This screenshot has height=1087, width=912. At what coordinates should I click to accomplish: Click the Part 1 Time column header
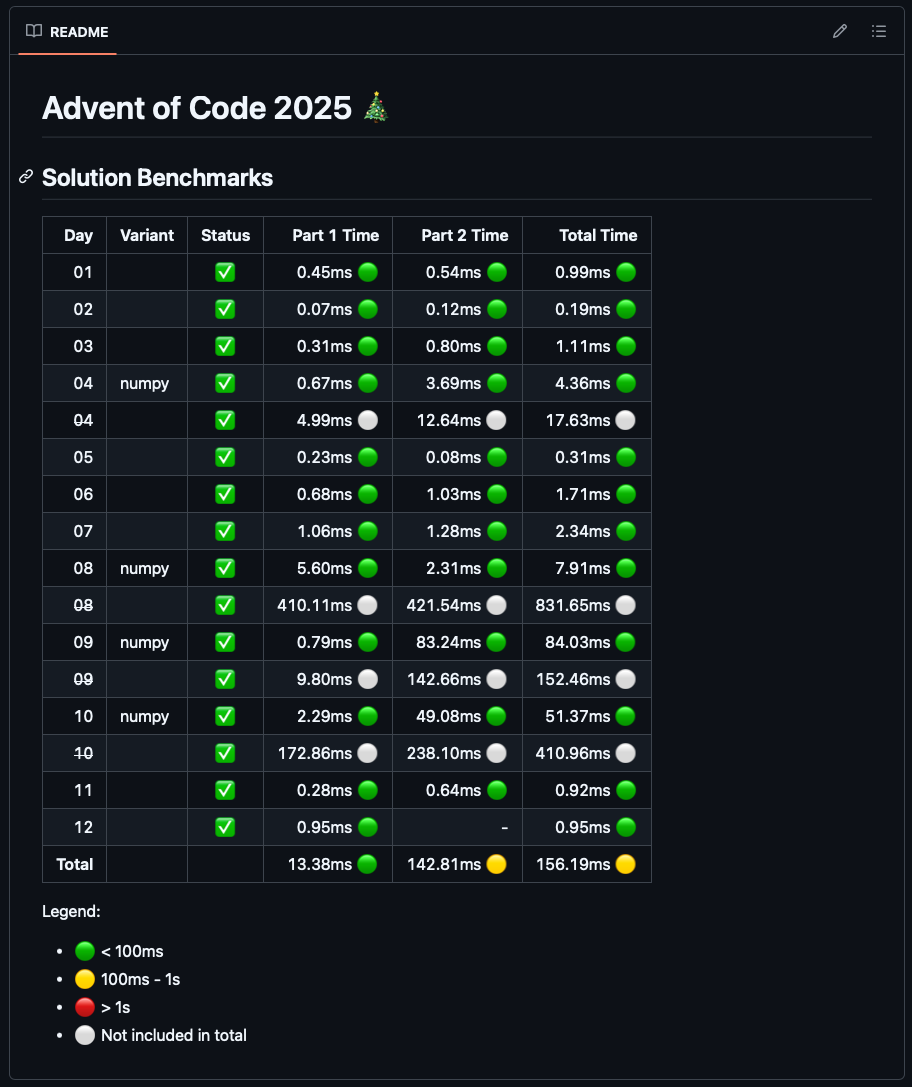(335, 236)
